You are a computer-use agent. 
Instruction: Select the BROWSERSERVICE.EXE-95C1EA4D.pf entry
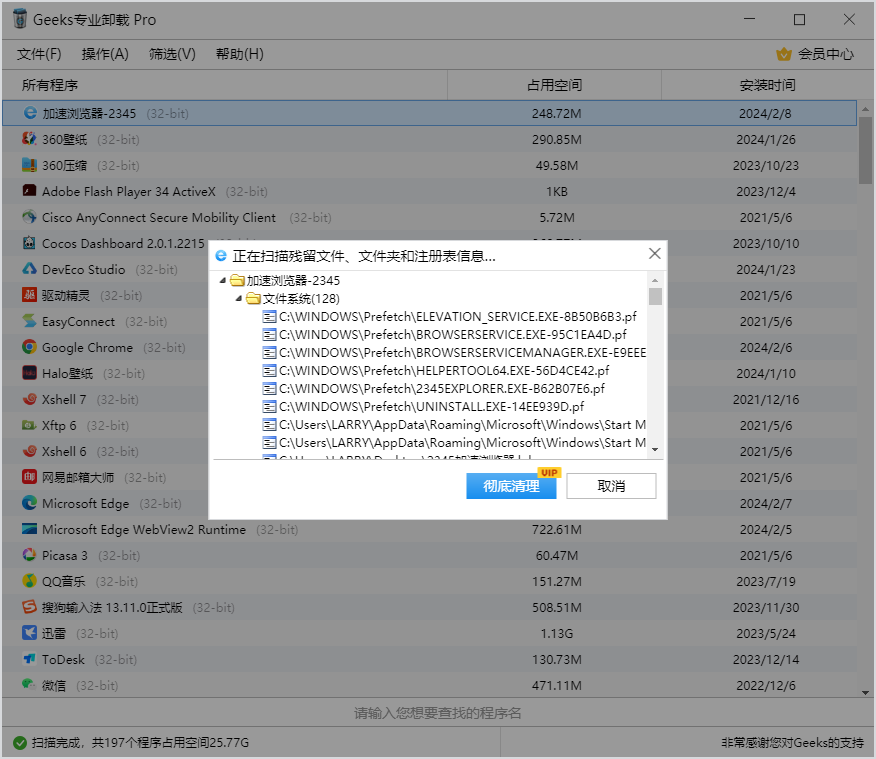click(x=445, y=335)
